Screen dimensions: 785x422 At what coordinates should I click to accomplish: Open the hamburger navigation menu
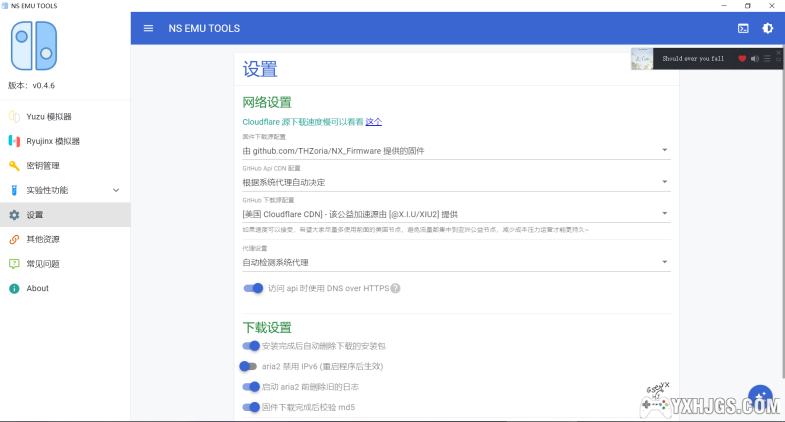point(148,29)
